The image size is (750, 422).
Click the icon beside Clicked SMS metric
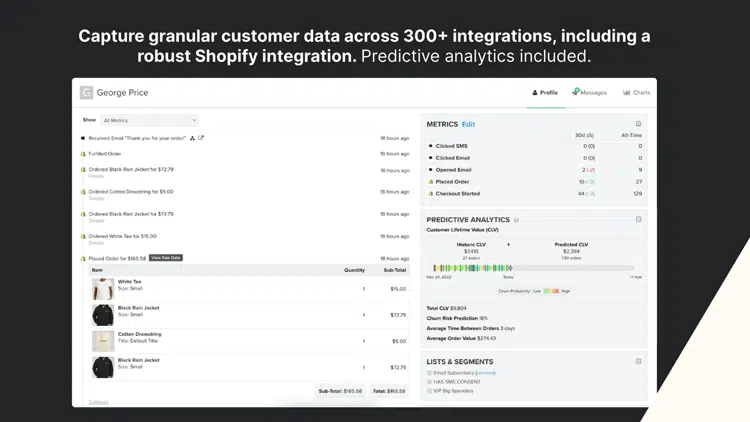coord(430,146)
